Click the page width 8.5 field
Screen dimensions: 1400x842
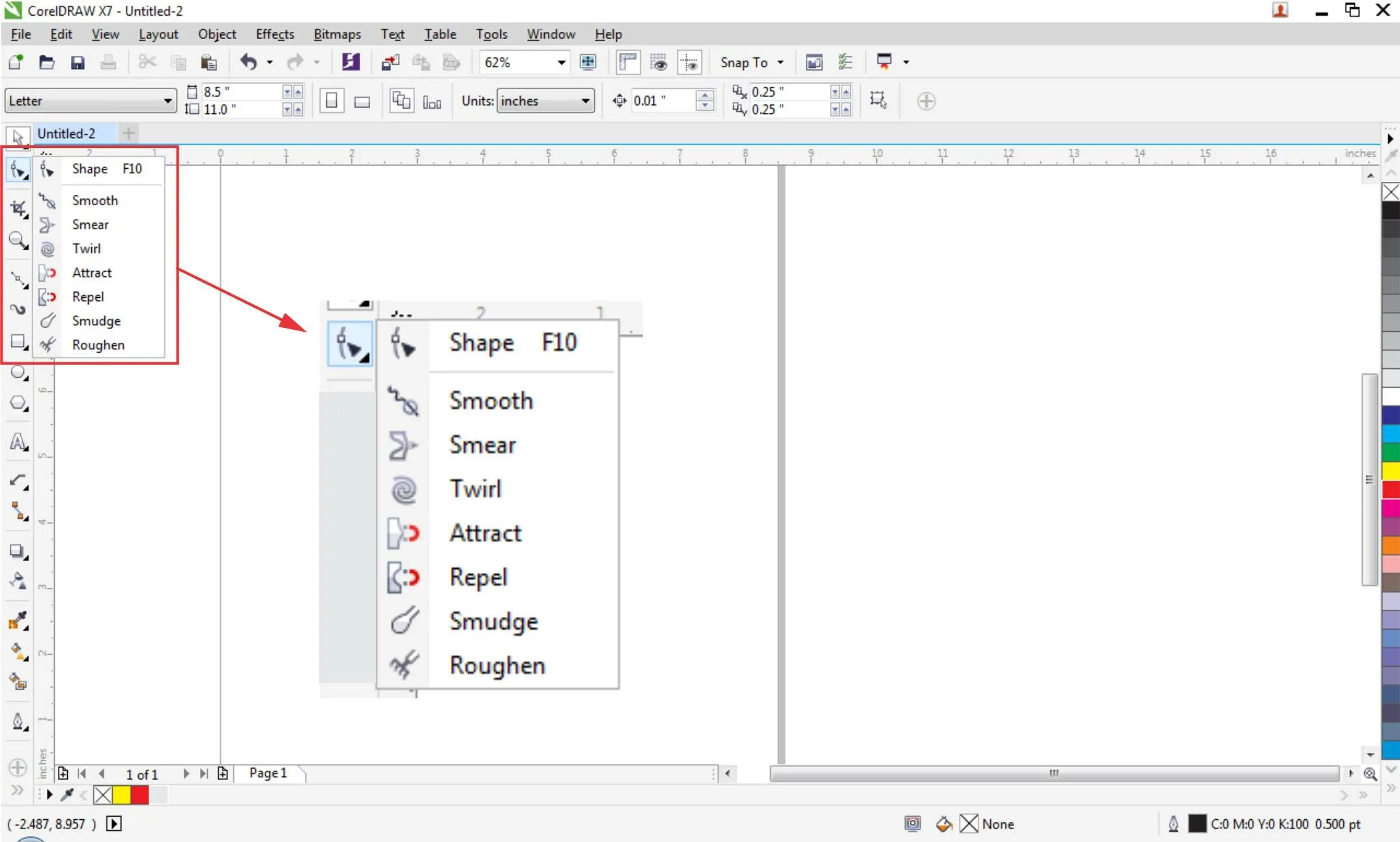pyautogui.click(x=241, y=92)
